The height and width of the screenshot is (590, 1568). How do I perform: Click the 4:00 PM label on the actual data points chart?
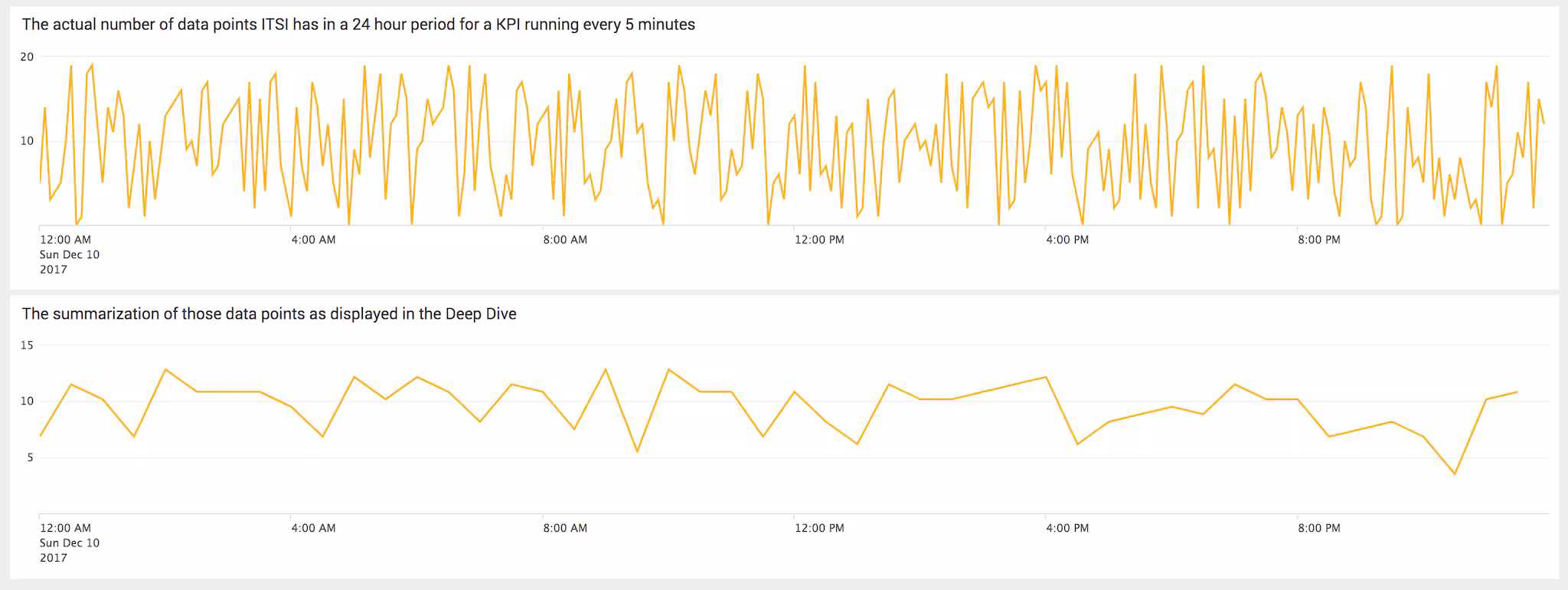tap(1067, 240)
